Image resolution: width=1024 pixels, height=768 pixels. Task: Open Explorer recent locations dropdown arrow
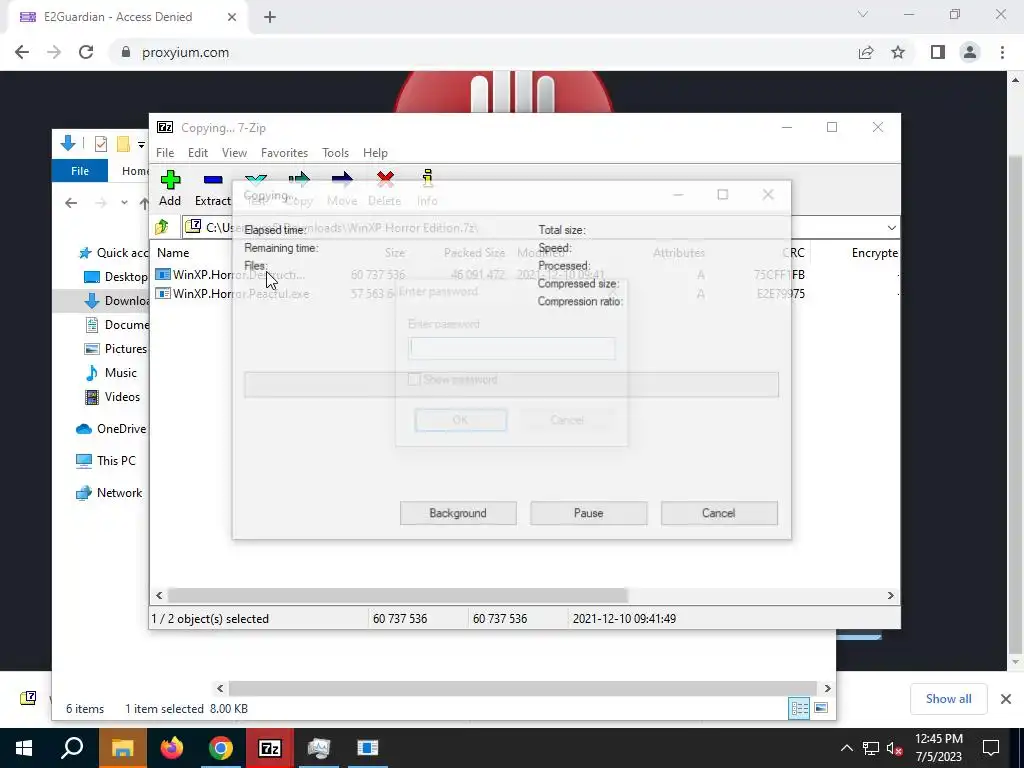[124, 203]
